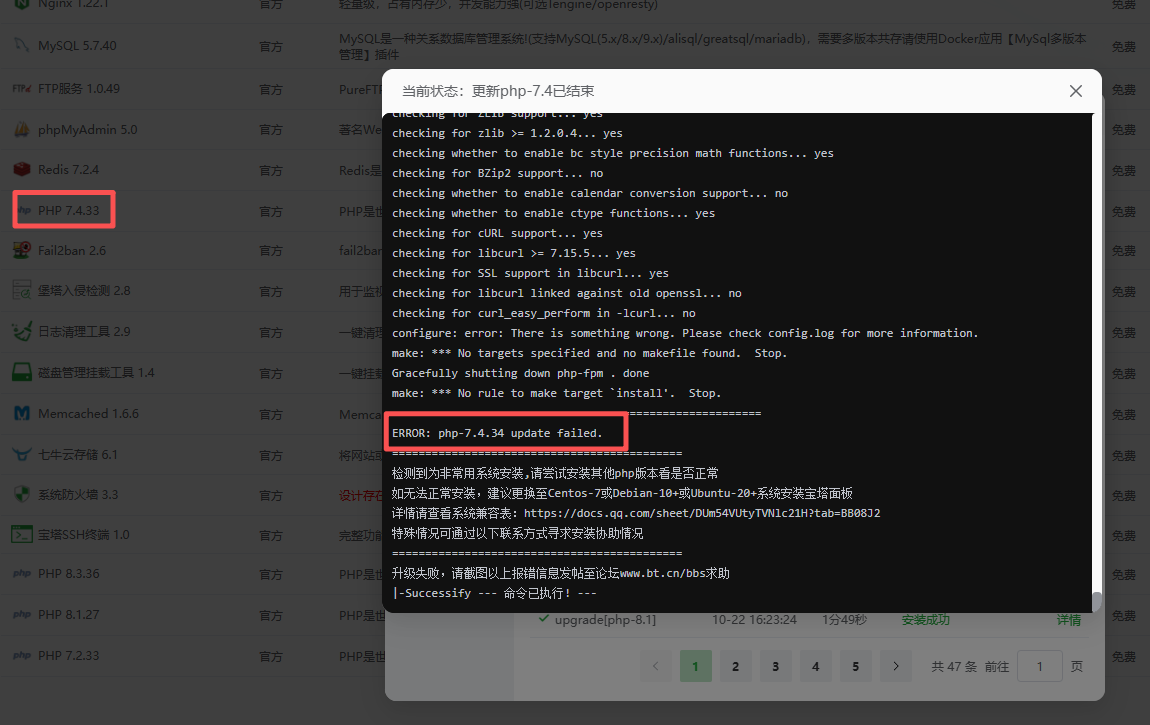Image resolution: width=1150 pixels, height=725 pixels.
Task: Open 详情 for the upgrade[php-8.1] task
Action: (1069, 620)
